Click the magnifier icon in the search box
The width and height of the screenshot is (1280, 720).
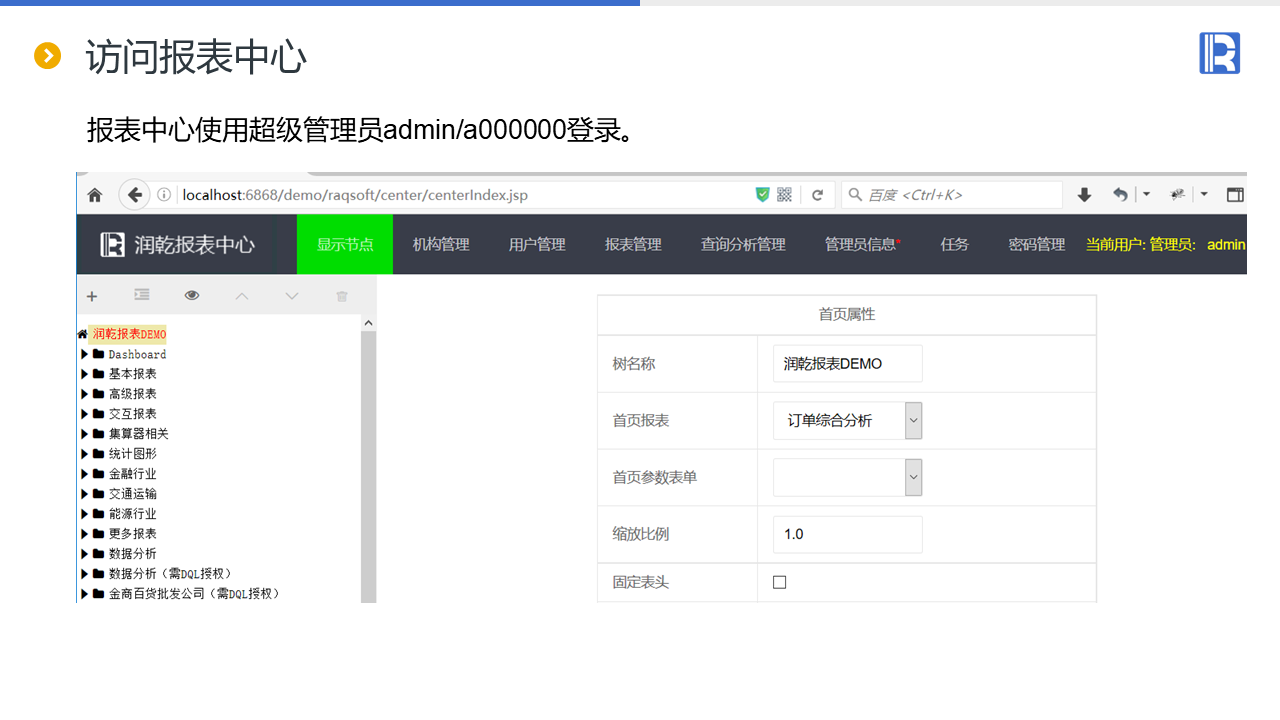pos(855,195)
